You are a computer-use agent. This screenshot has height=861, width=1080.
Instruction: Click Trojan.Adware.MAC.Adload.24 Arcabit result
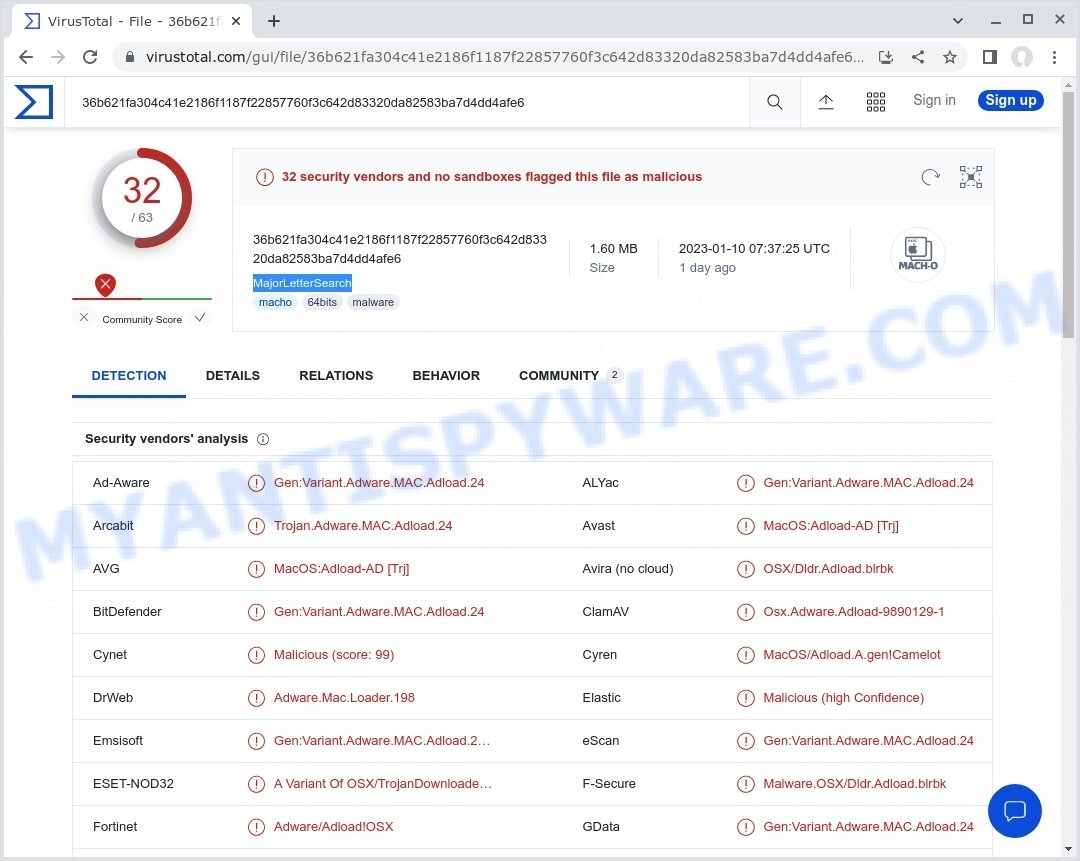point(363,526)
